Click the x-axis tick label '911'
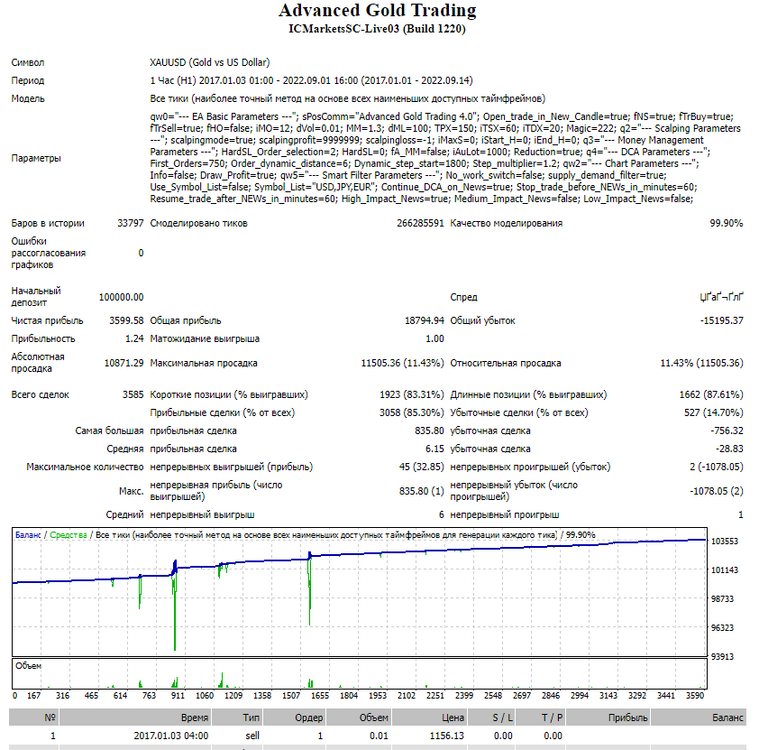This screenshot has width=759, height=750. click(178, 696)
